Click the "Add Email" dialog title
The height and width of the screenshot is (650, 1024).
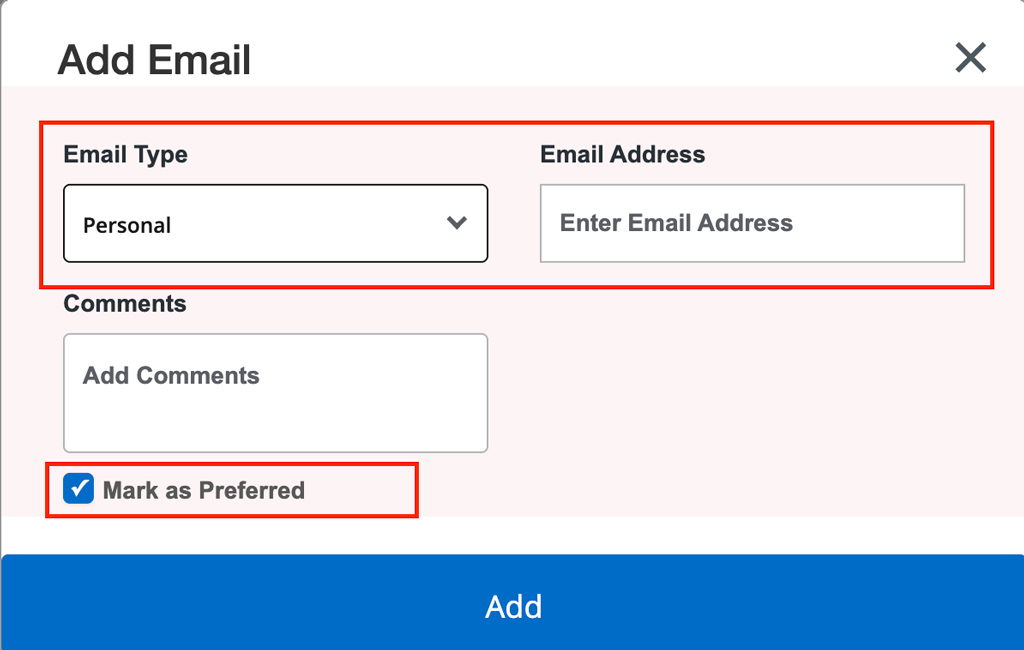pos(154,61)
